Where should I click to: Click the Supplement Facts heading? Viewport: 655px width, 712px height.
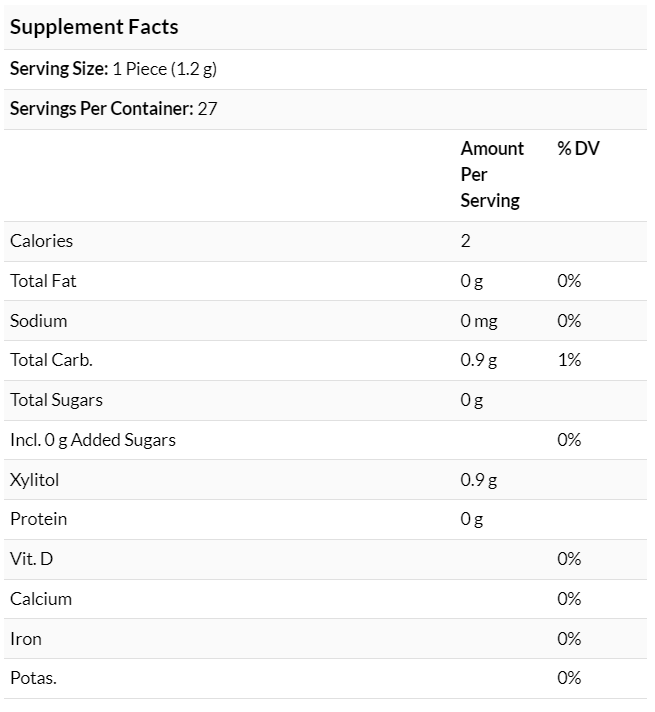pos(94,27)
